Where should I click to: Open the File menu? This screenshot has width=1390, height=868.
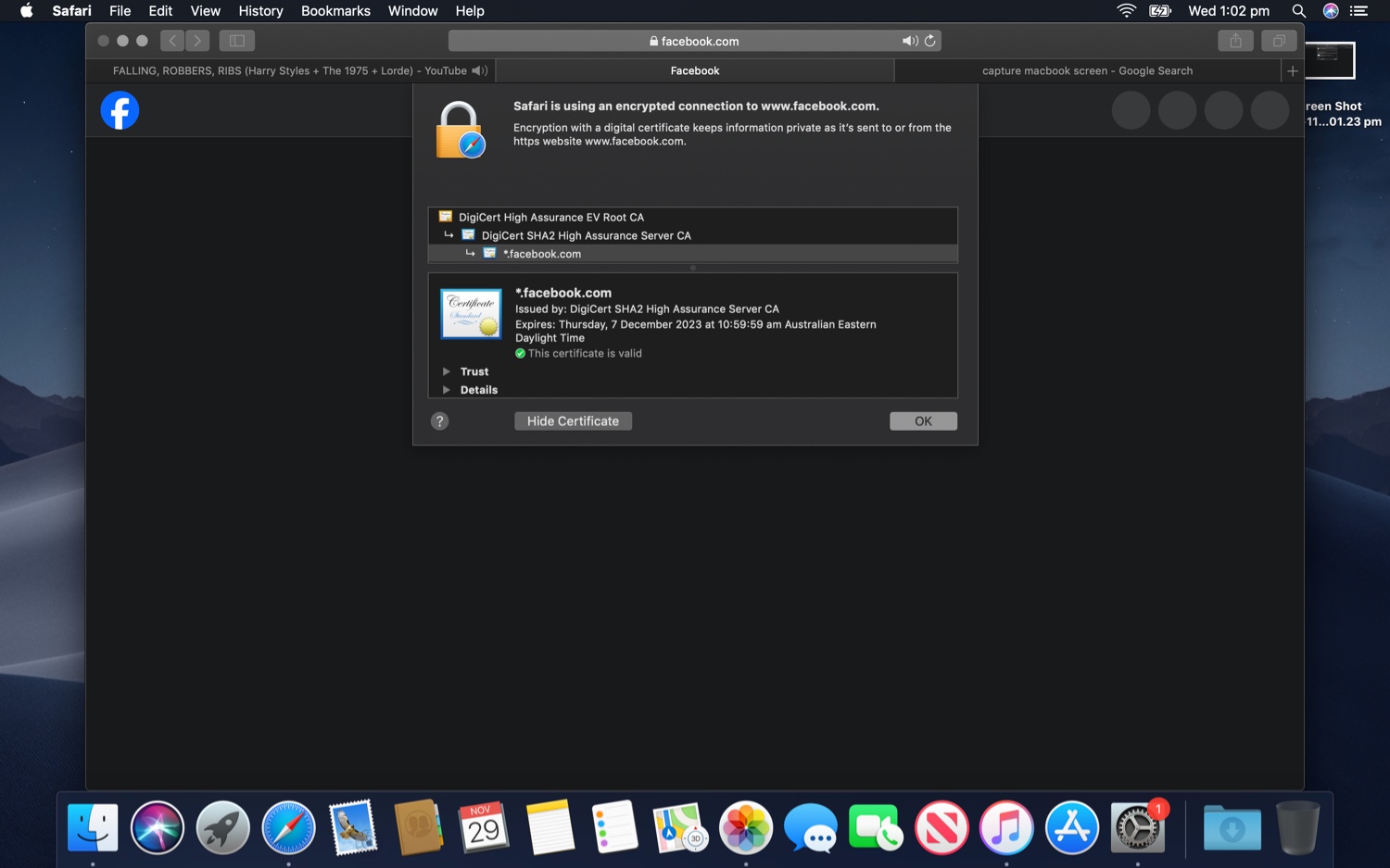pos(120,11)
